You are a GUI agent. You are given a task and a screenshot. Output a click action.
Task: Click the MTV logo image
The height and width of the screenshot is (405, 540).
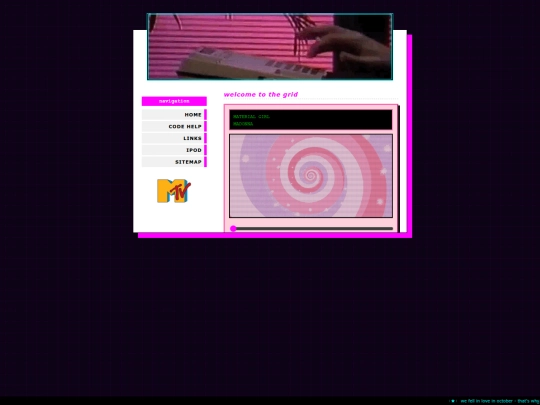174,191
